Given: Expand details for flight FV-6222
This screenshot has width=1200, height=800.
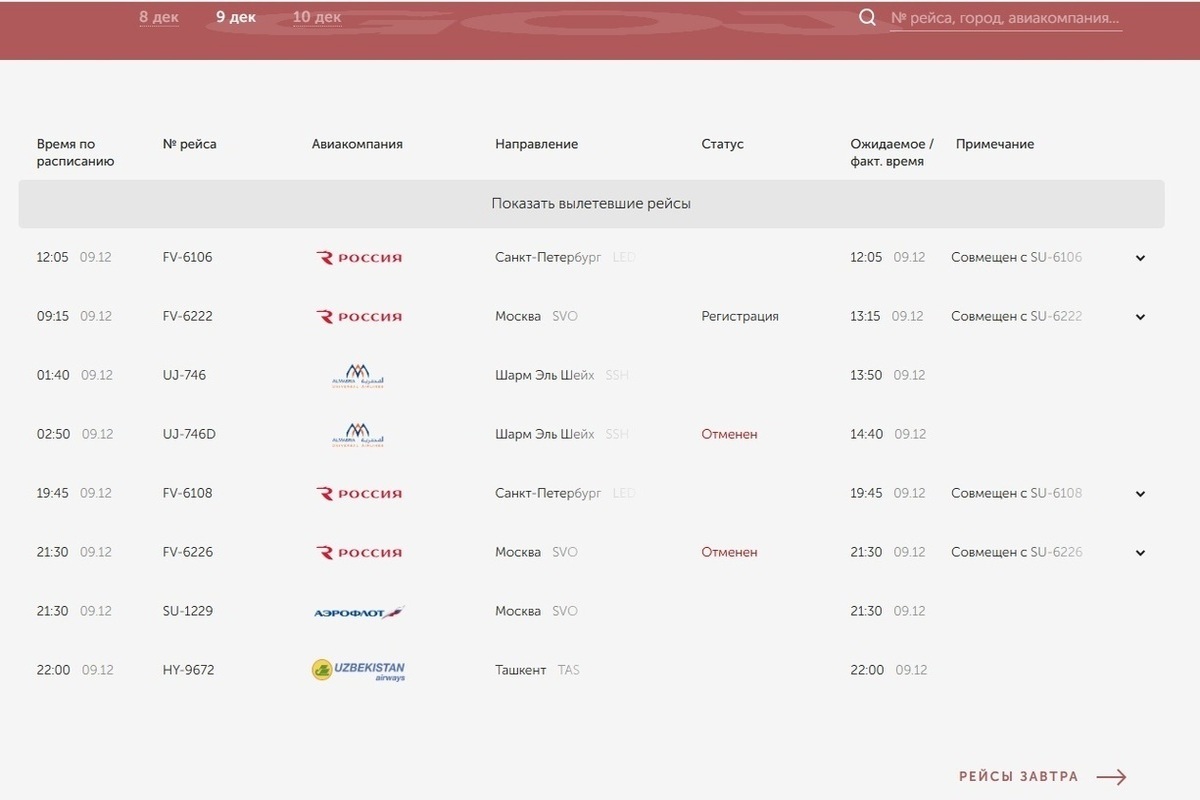Looking at the screenshot, I should pos(1140,317).
